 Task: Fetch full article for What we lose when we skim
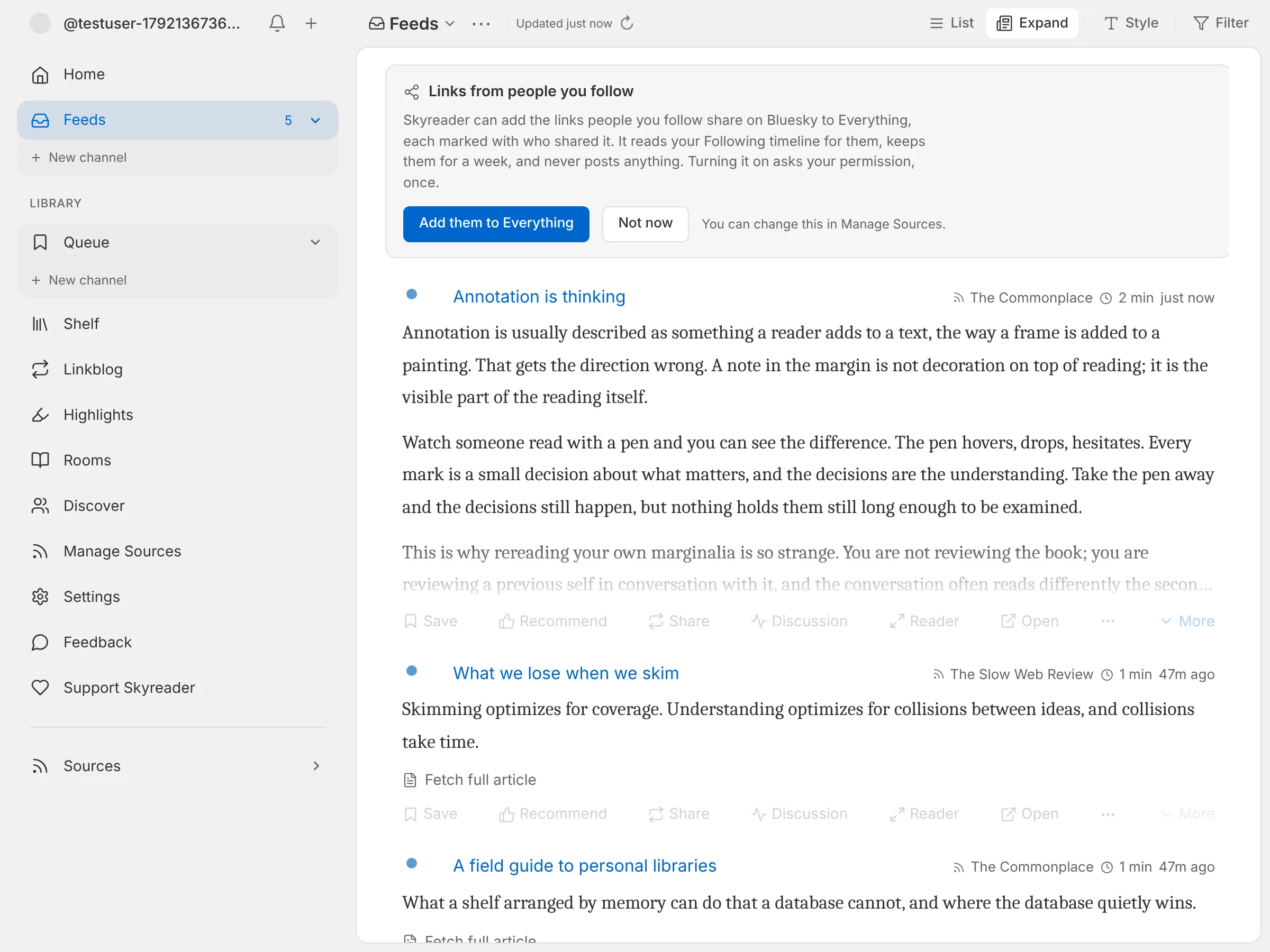pos(470,780)
